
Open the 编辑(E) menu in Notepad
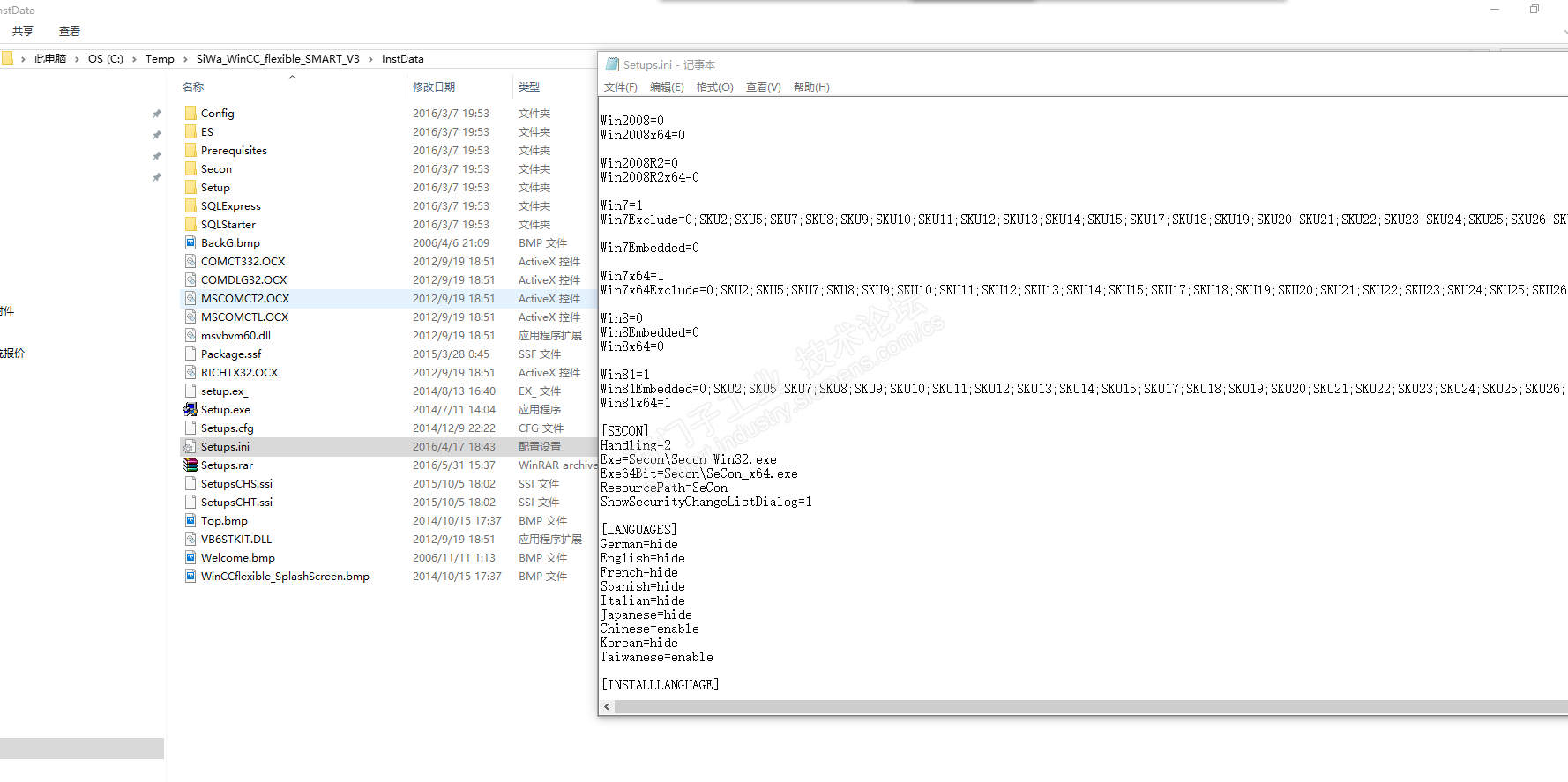[667, 87]
